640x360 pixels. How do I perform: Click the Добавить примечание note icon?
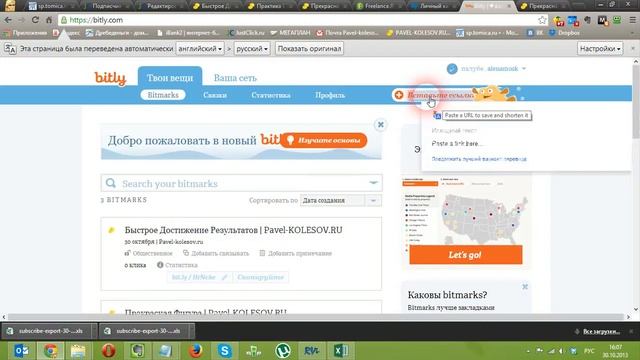tap(262, 253)
